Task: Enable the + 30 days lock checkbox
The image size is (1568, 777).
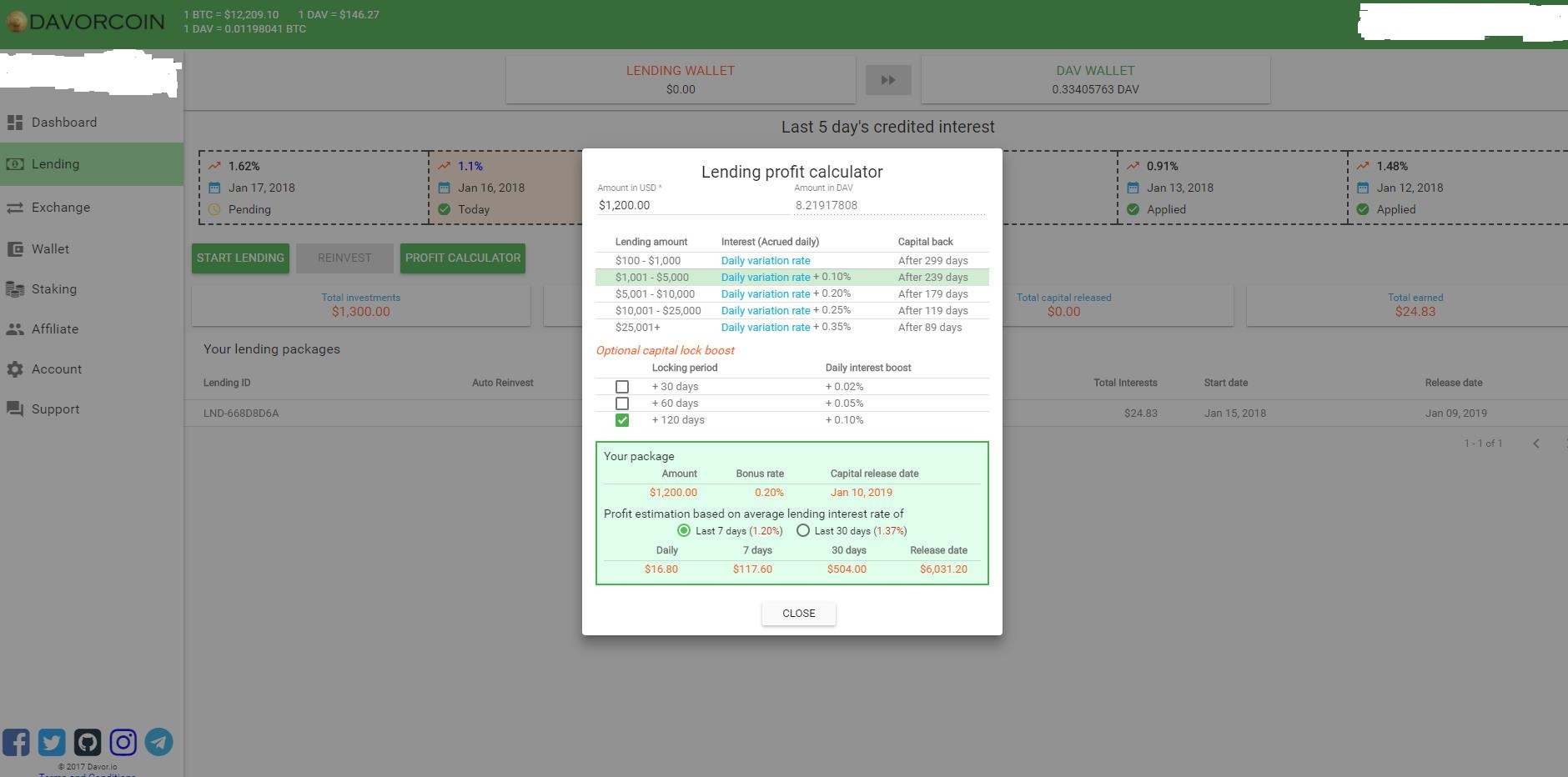Action: click(622, 387)
